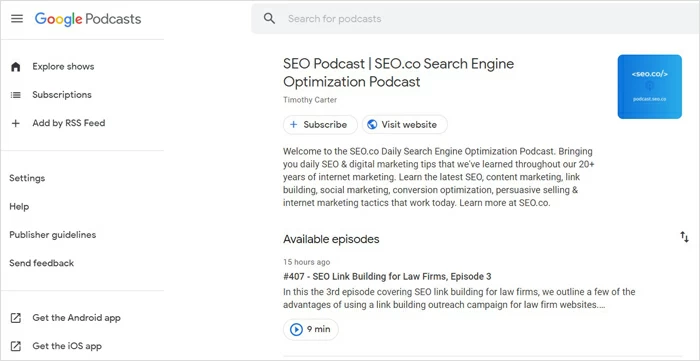Toggle episode sort order arrows

(x=684, y=237)
